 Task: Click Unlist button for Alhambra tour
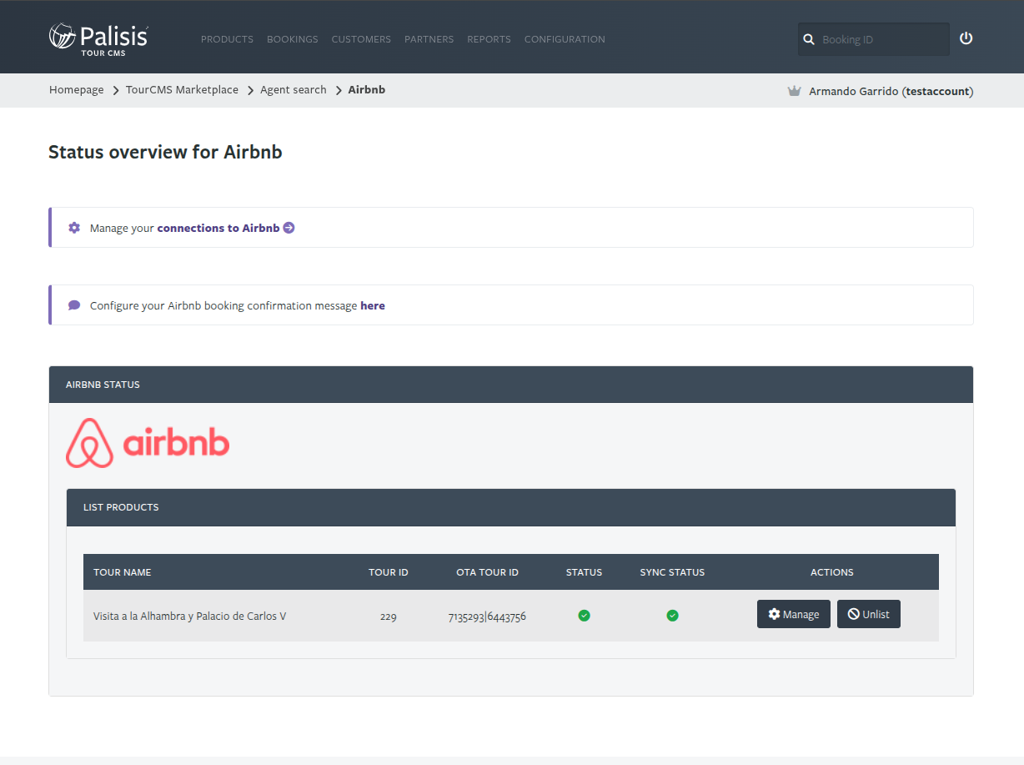pos(869,614)
